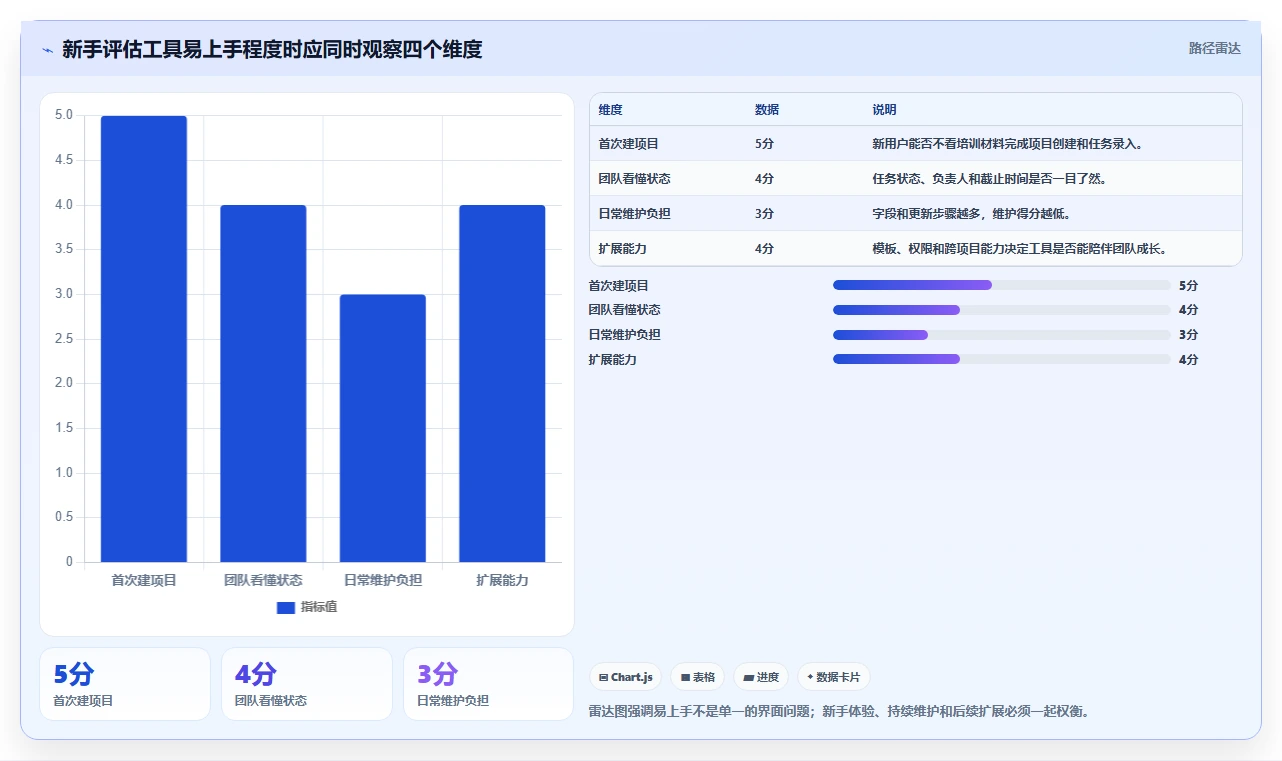
Task: Click the 日常维护负担 progress bar
Action: pos(1001,335)
